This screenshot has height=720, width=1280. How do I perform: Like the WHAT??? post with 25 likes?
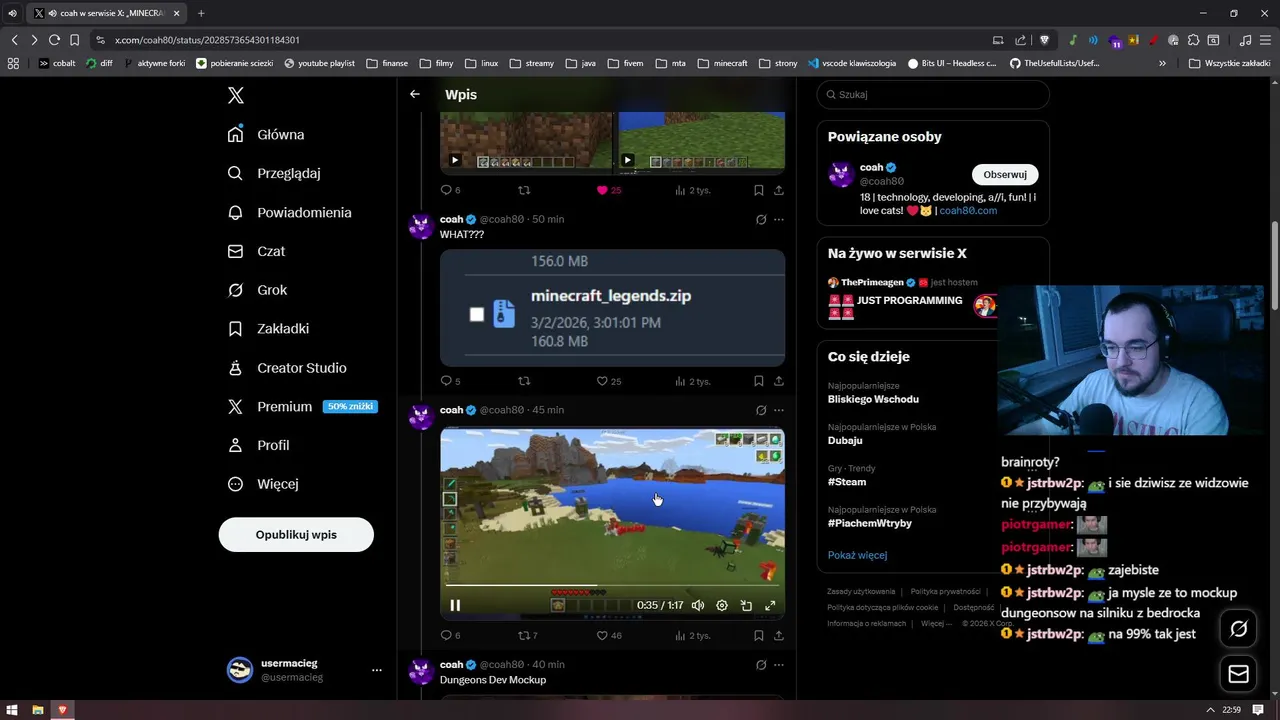609,381
